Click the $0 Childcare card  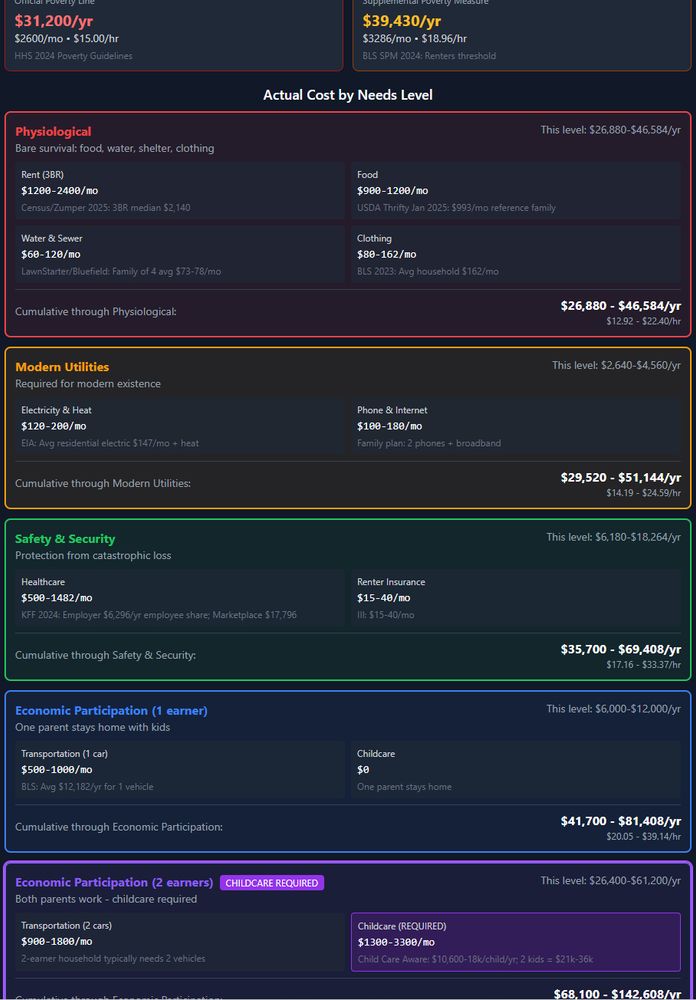[515, 770]
